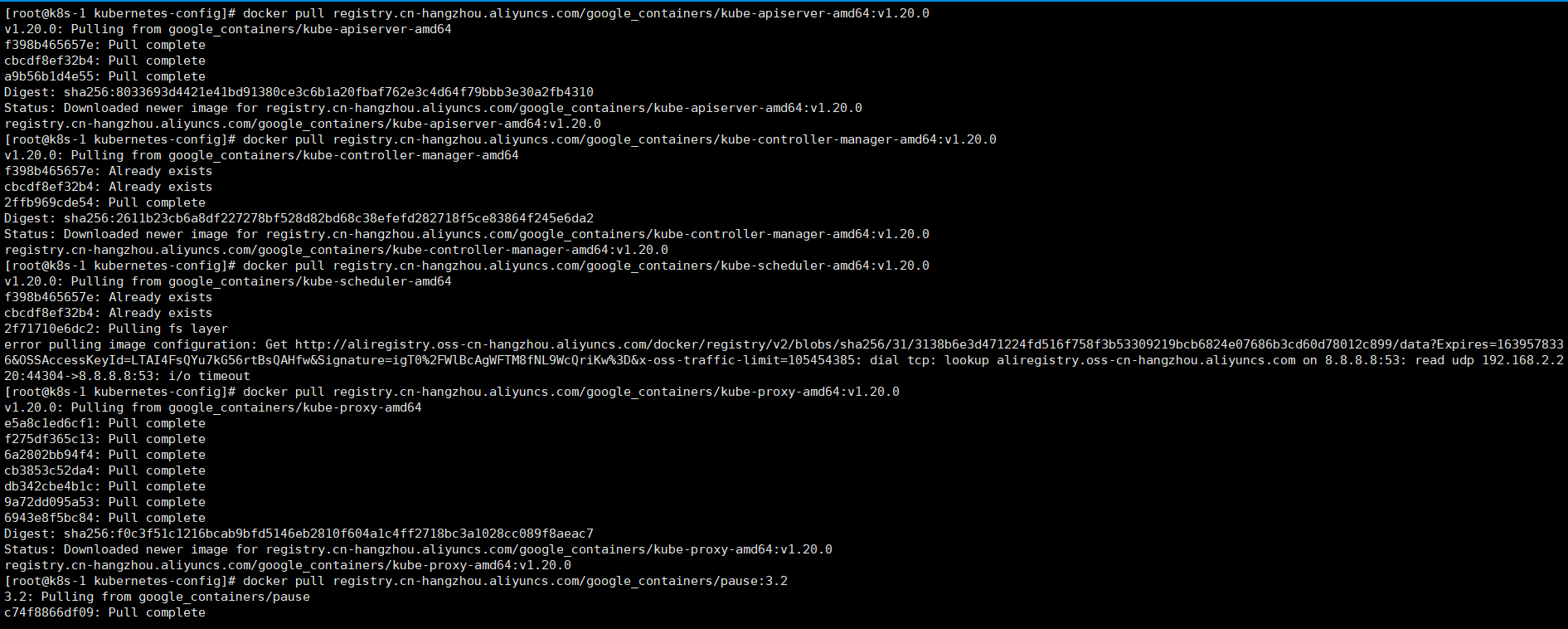The width and height of the screenshot is (1568, 629).
Task: Click the docker pull kube-apiserver-amd64 command line
Action: point(467,13)
